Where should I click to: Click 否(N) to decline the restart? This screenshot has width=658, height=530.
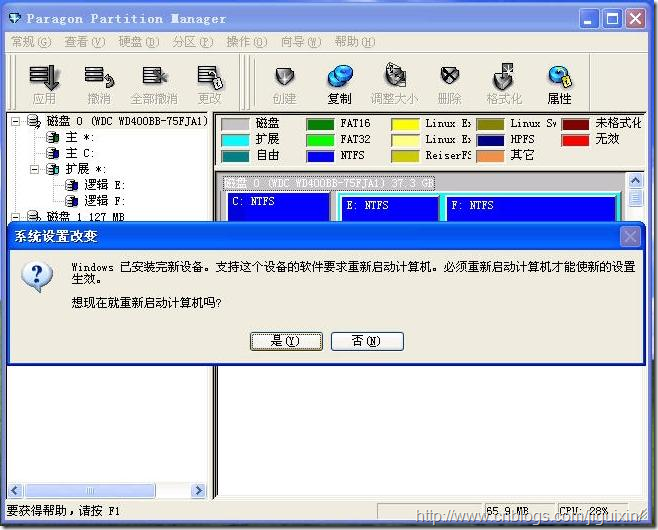pos(367,341)
